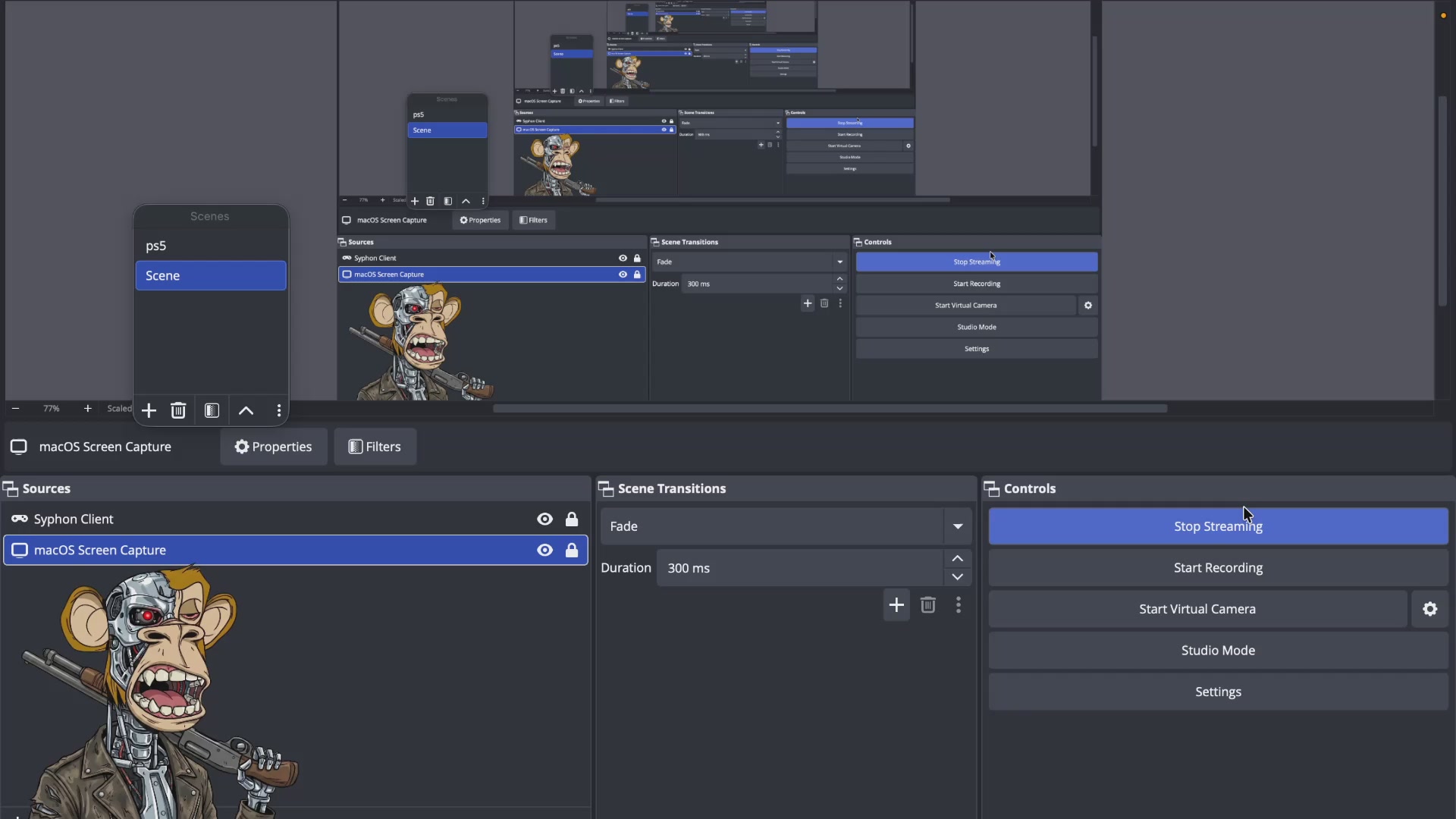Open the Filters tab for source
This screenshot has height=819, width=1456.
(375, 447)
